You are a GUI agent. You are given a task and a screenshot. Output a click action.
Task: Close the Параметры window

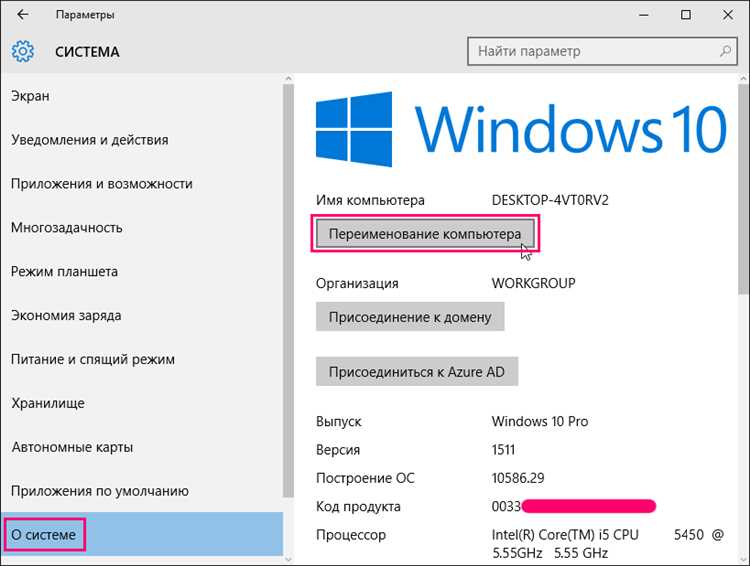pyautogui.click(x=728, y=15)
